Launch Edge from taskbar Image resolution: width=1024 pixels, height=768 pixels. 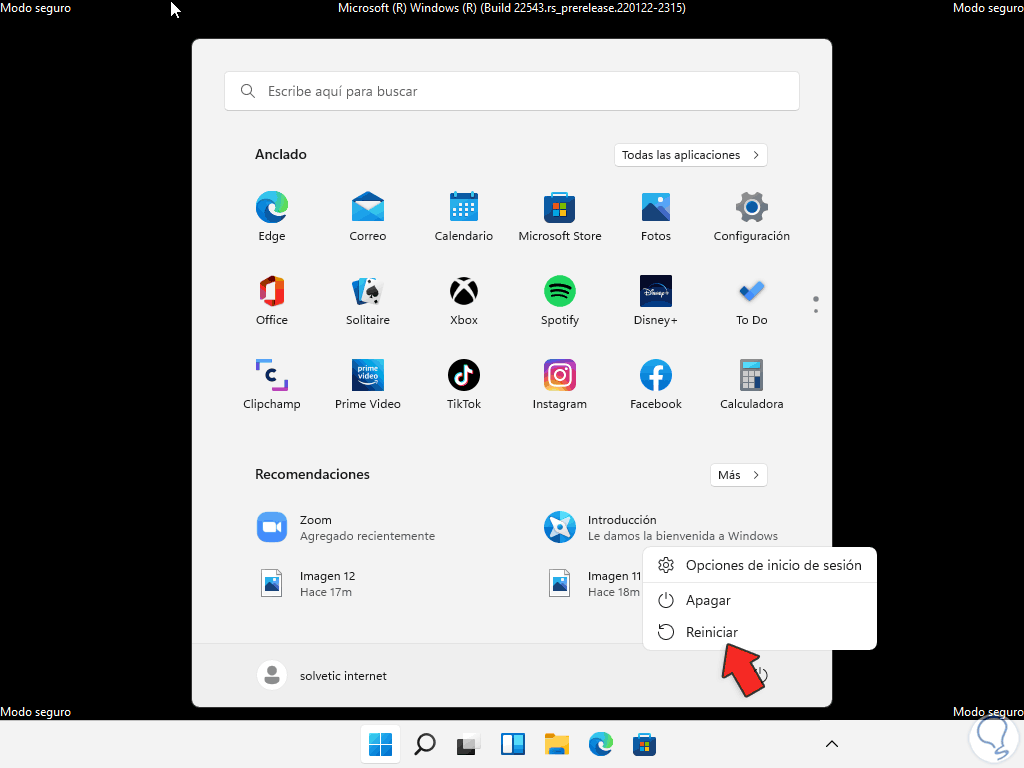[600, 744]
